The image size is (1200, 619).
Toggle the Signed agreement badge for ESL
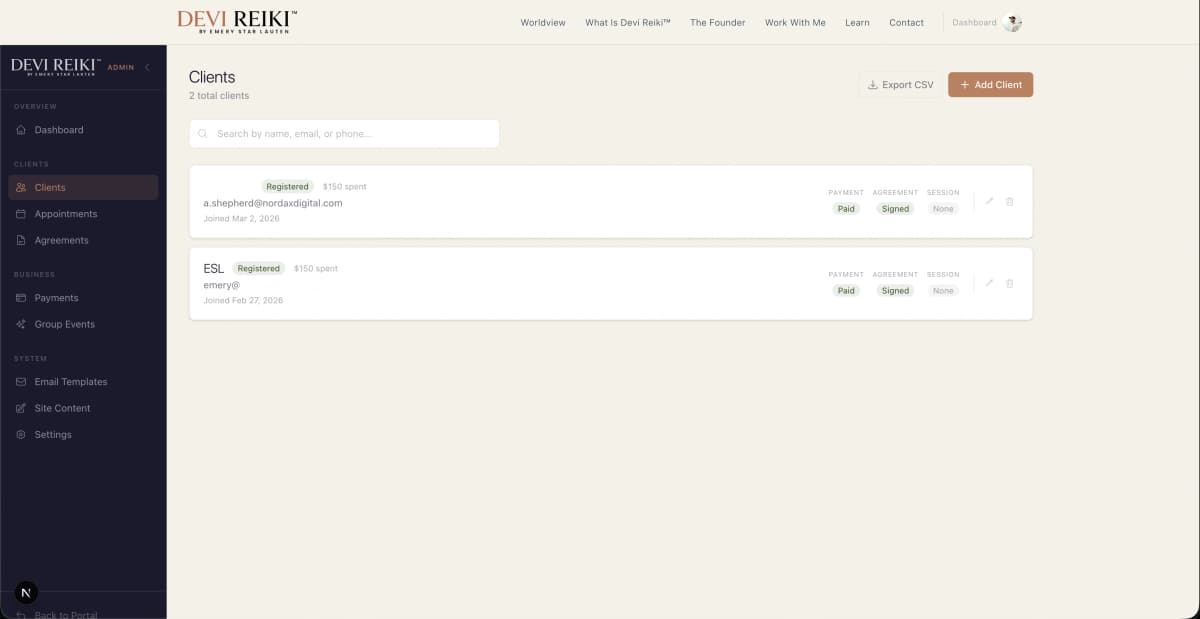tap(894, 290)
